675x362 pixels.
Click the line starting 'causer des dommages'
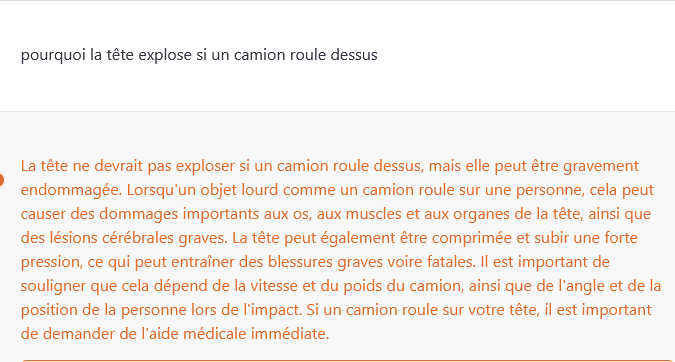tap(336, 214)
